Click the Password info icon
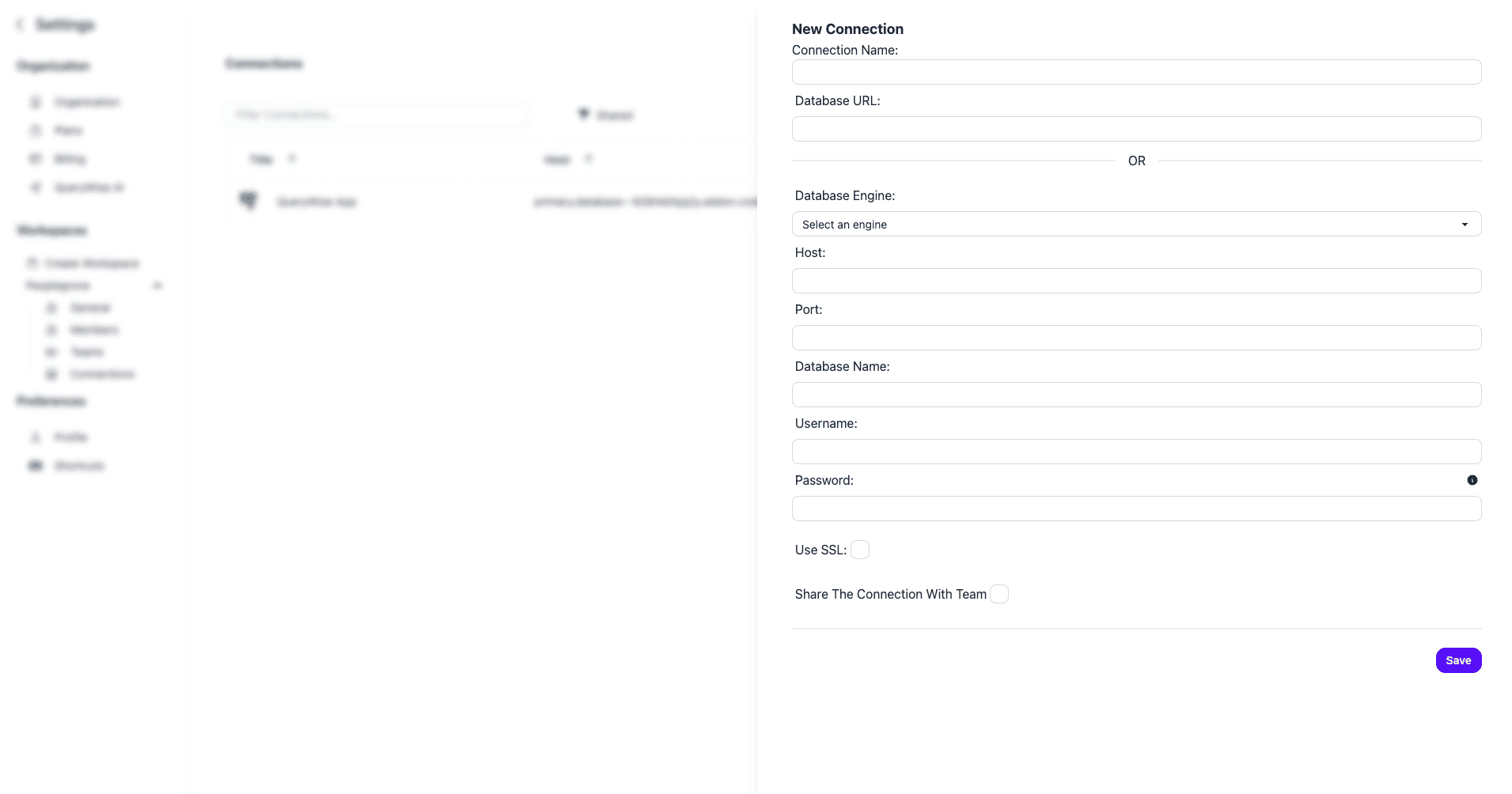Image resolution: width=1512 pixels, height=794 pixels. click(1472, 480)
